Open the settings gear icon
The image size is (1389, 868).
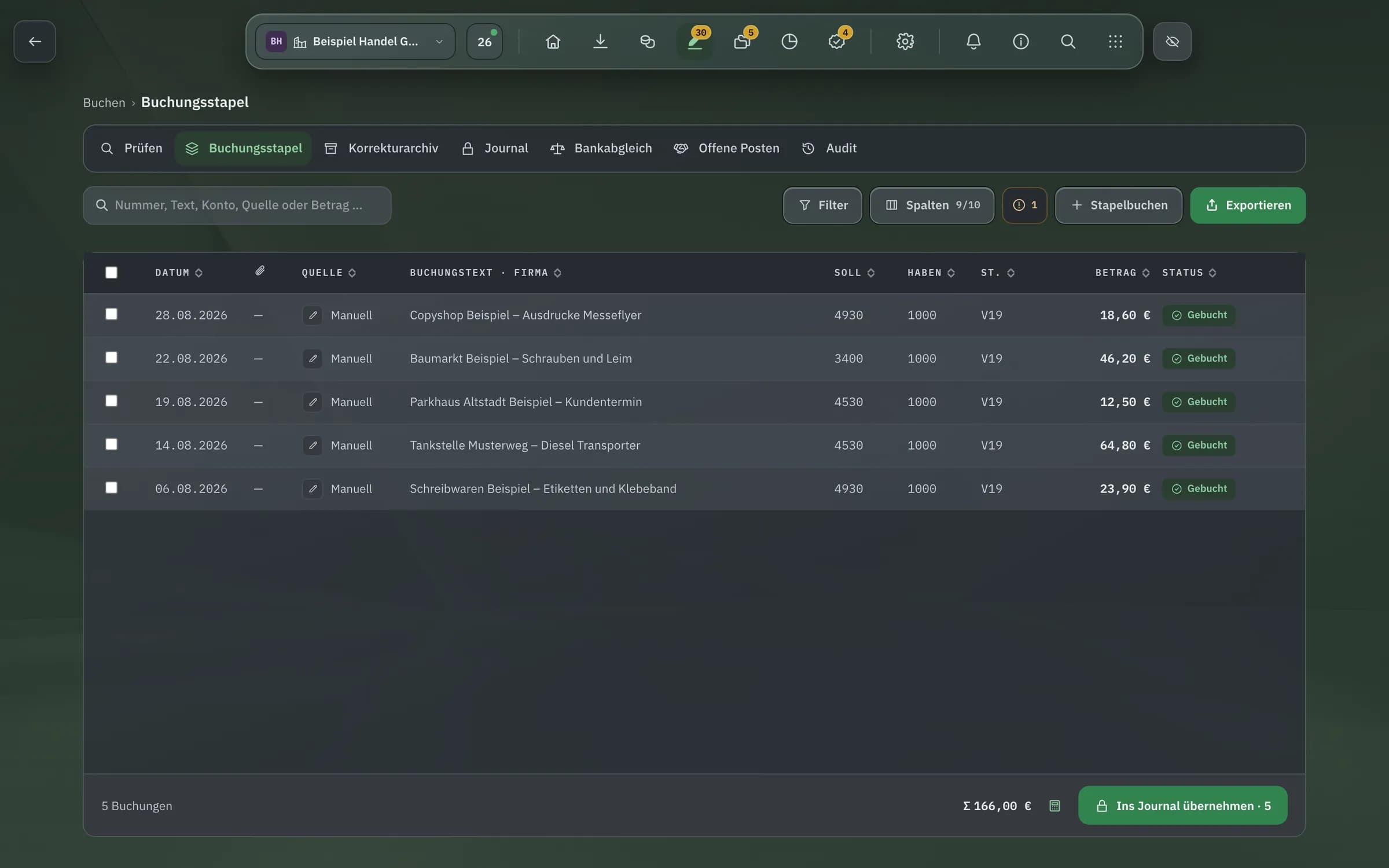click(905, 42)
